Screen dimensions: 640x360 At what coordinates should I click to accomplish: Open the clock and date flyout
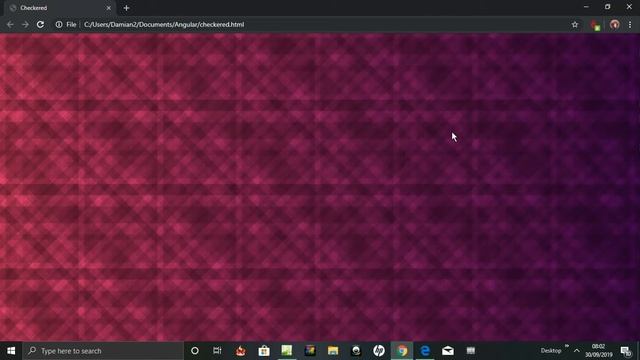[x=599, y=351]
